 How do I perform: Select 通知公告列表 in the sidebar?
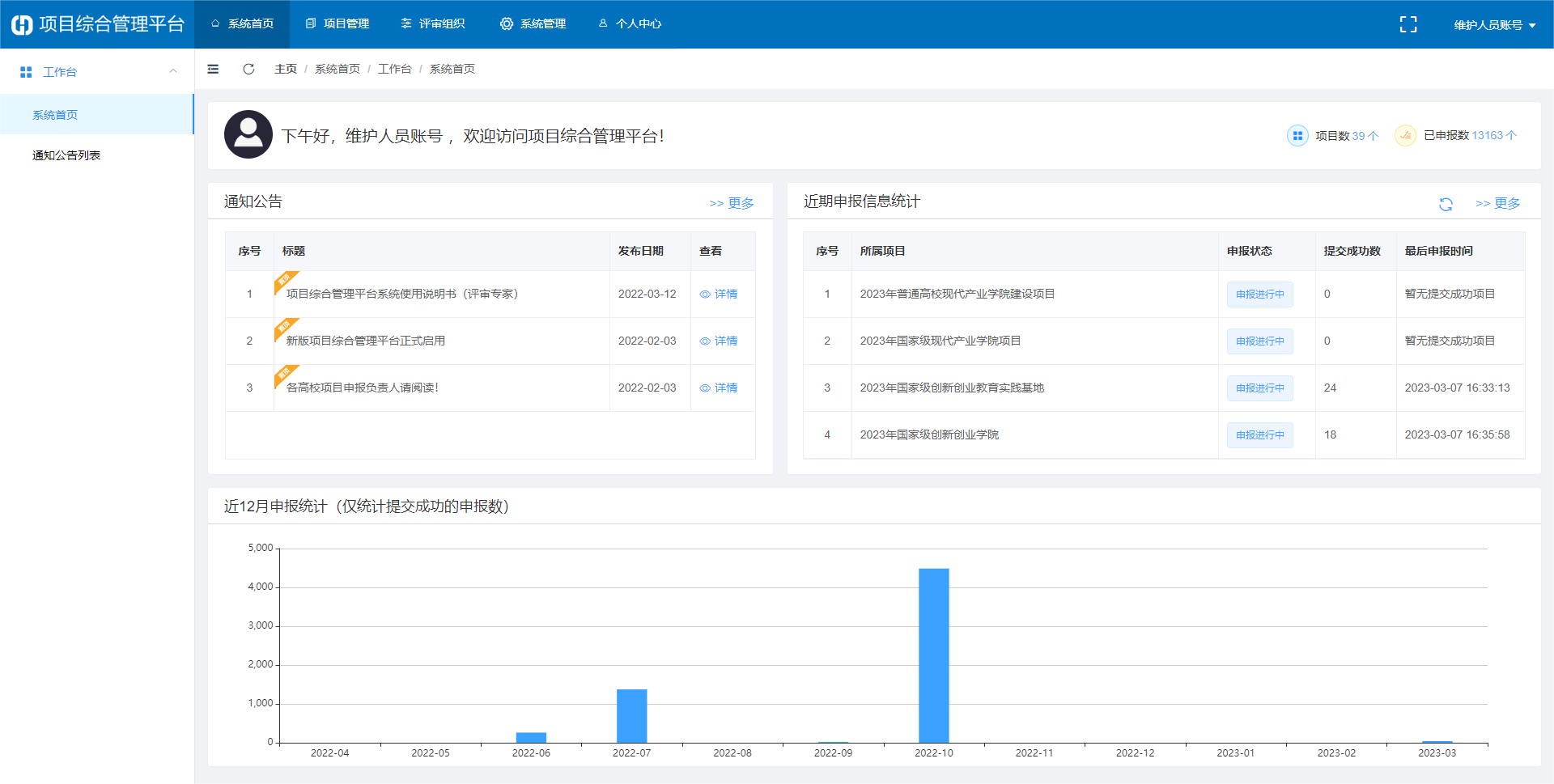tap(66, 155)
